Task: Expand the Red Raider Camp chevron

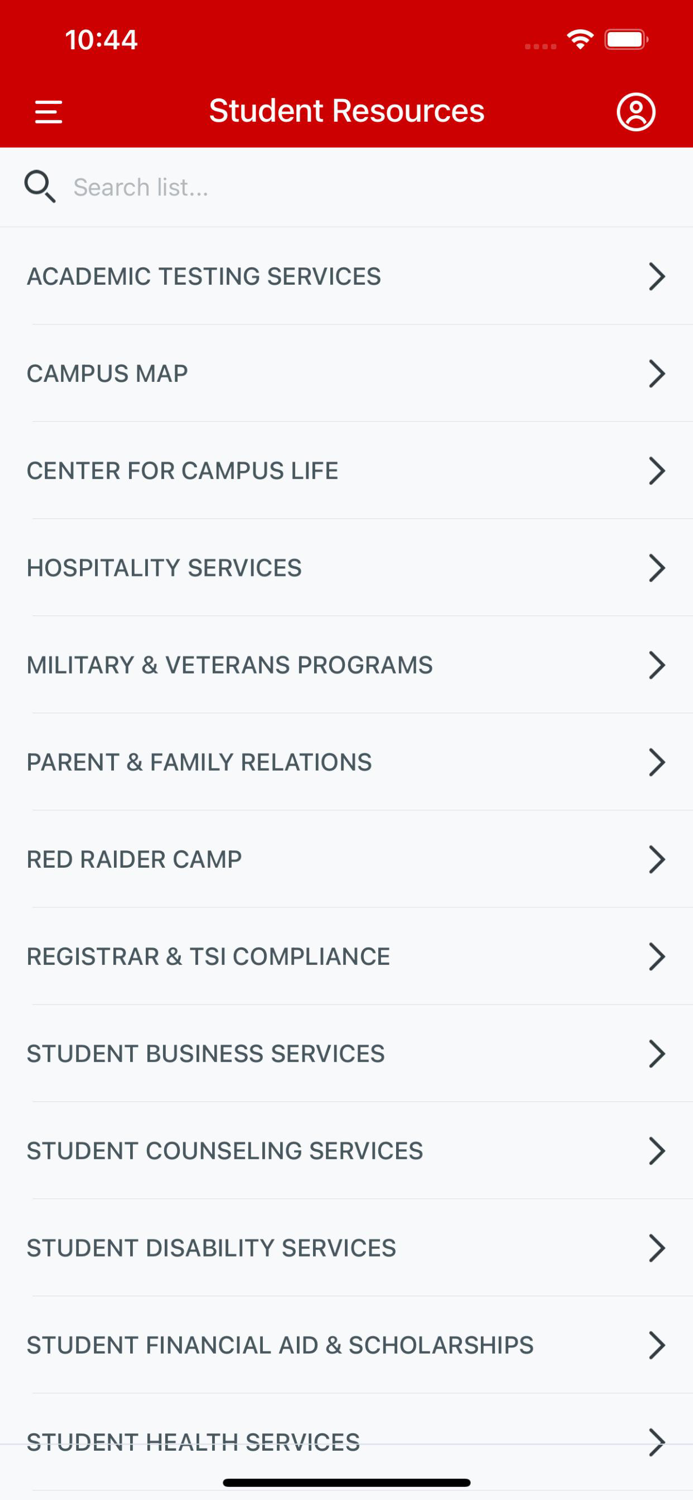Action: (x=658, y=859)
